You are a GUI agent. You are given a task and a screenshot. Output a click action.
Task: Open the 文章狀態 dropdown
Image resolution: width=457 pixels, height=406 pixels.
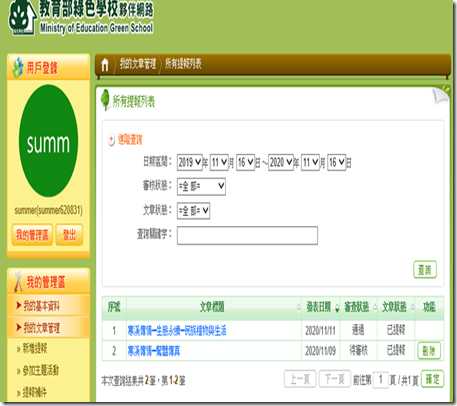pos(193,211)
